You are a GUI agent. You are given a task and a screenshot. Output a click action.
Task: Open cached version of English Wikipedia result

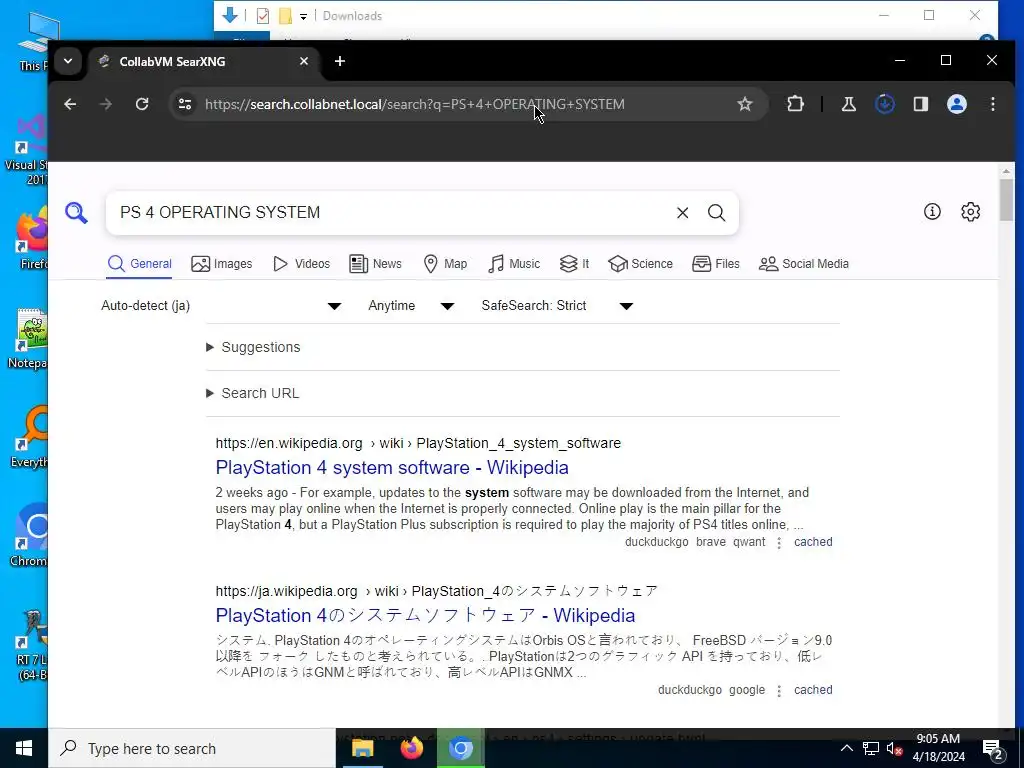tap(813, 542)
